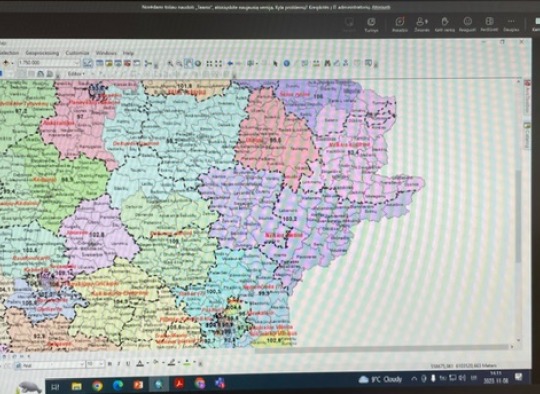Open the Search window icon
This screenshot has height=394, width=540.
pos(118,63)
